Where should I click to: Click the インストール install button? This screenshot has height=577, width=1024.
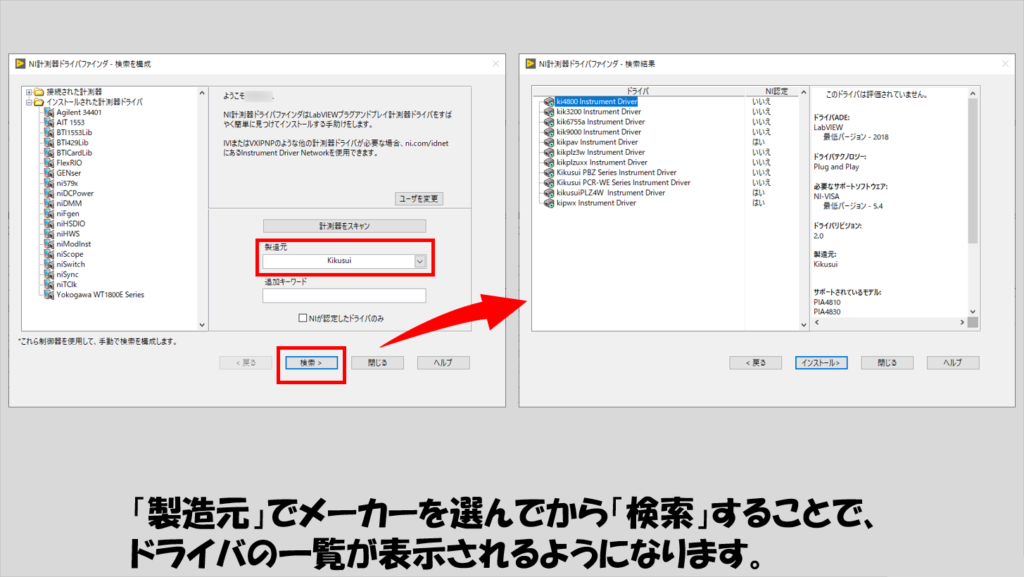point(821,363)
